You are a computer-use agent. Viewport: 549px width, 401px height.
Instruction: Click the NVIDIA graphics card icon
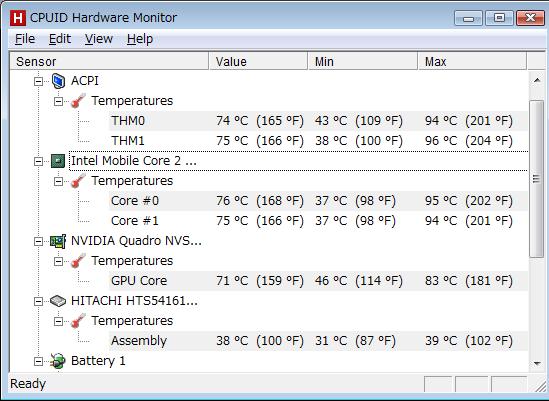[x=58, y=241]
